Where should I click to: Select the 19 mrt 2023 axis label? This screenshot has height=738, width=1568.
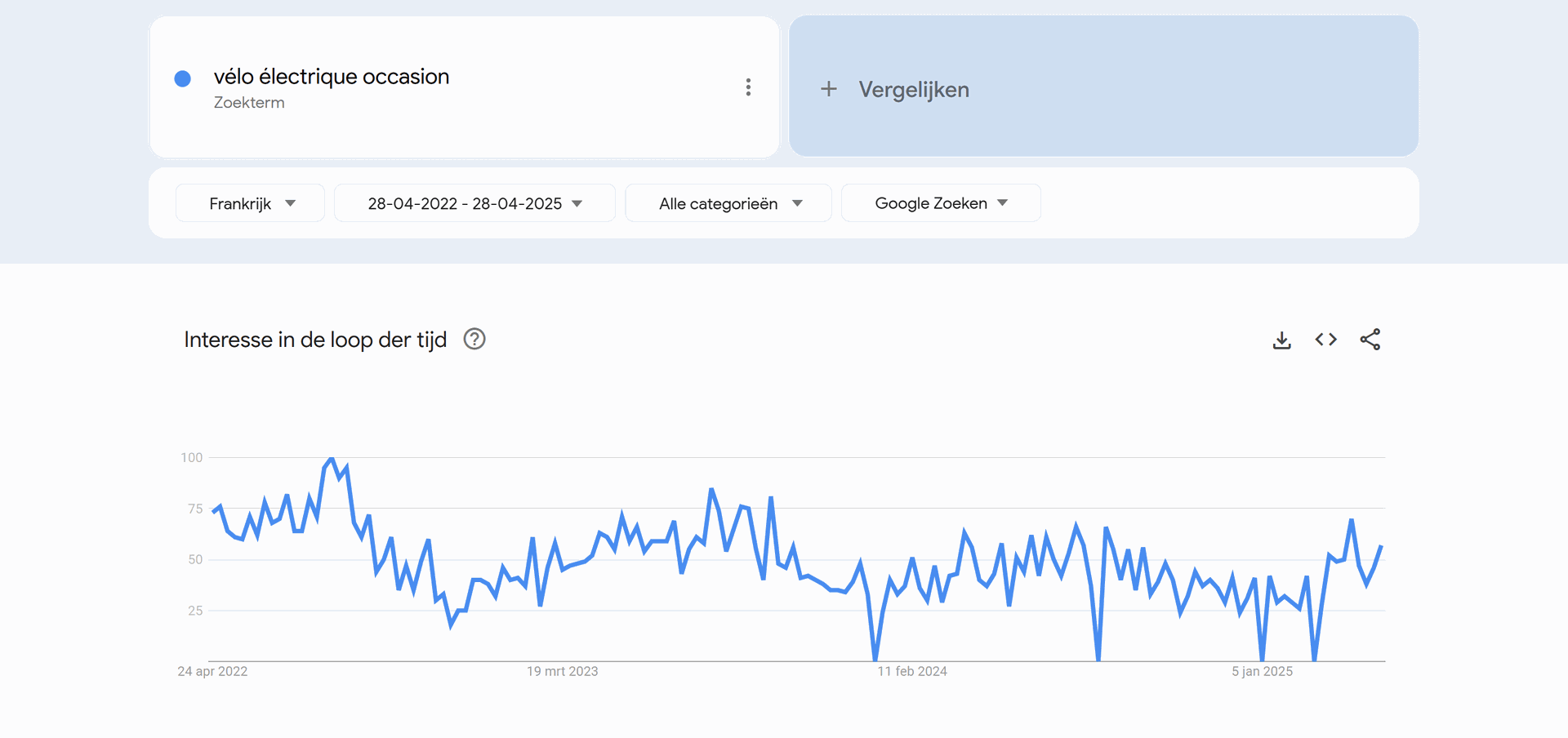coord(562,671)
